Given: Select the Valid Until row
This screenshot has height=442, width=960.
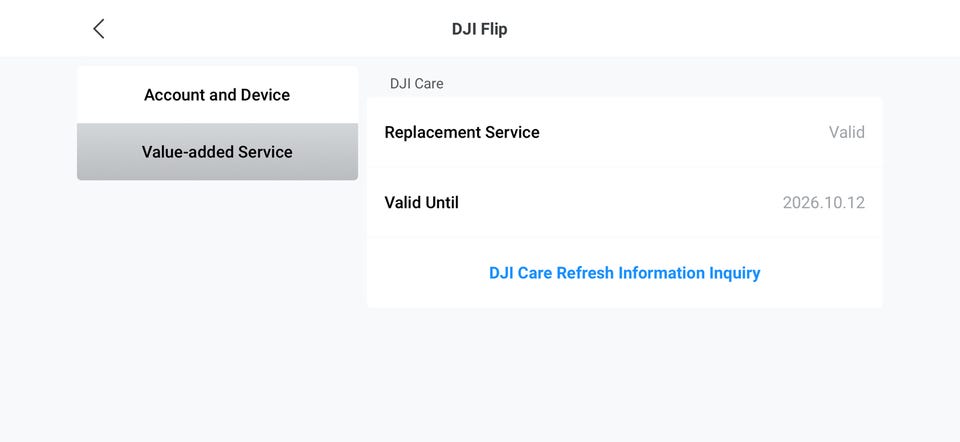Looking at the screenshot, I should click(624, 202).
